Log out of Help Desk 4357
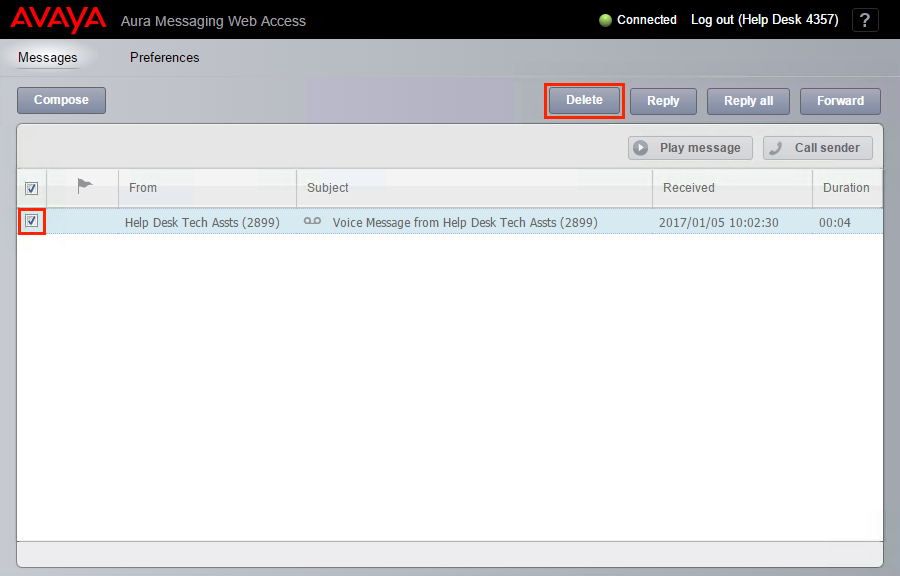The image size is (900, 576). [x=764, y=20]
